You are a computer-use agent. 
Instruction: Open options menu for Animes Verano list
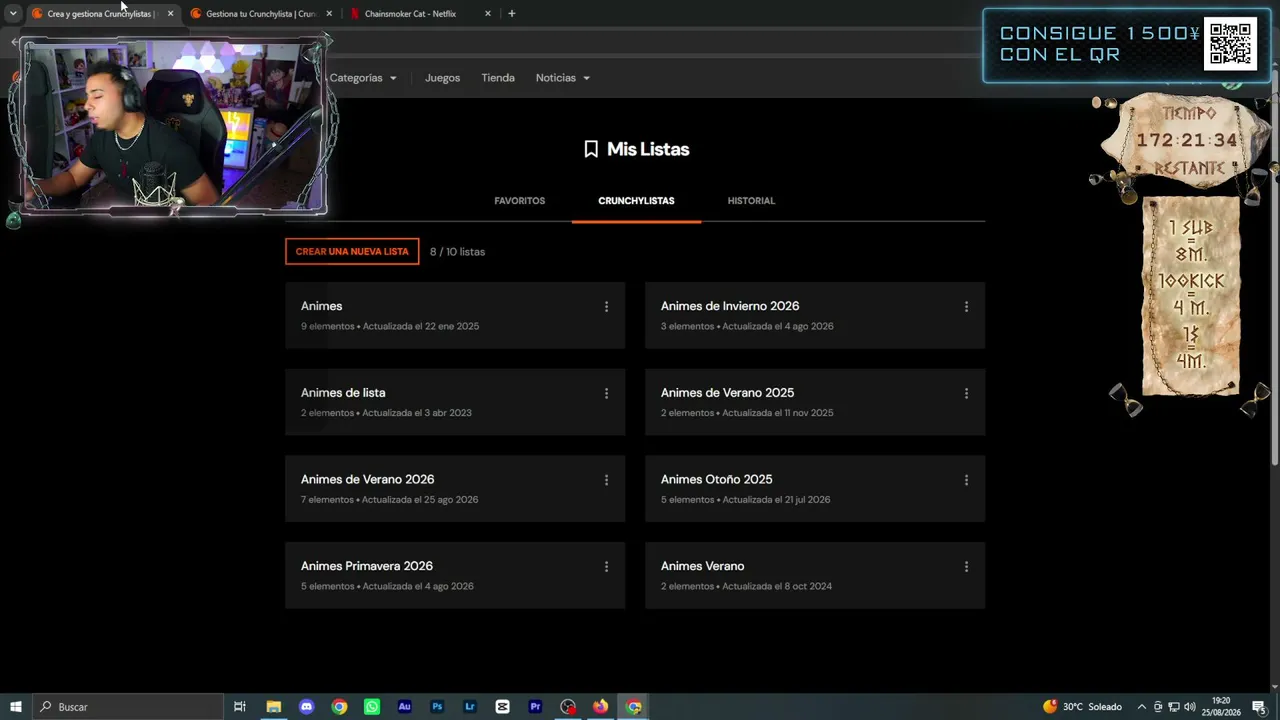click(966, 567)
